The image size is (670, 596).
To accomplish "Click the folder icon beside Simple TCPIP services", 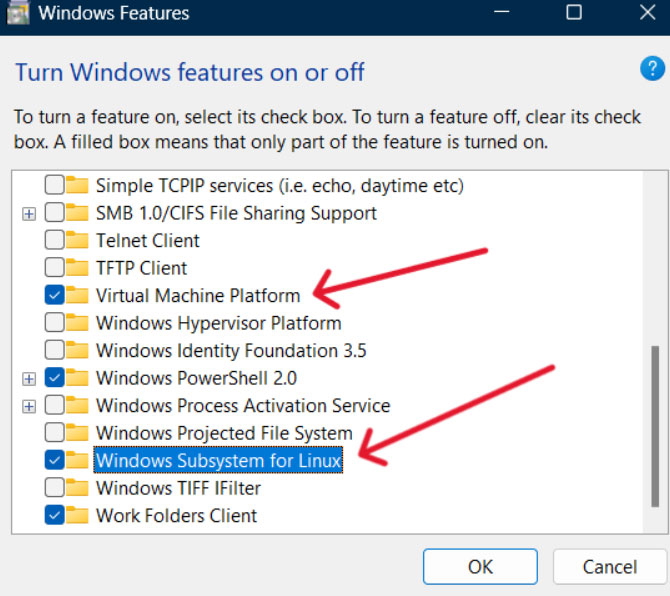I will click(77, 185).
